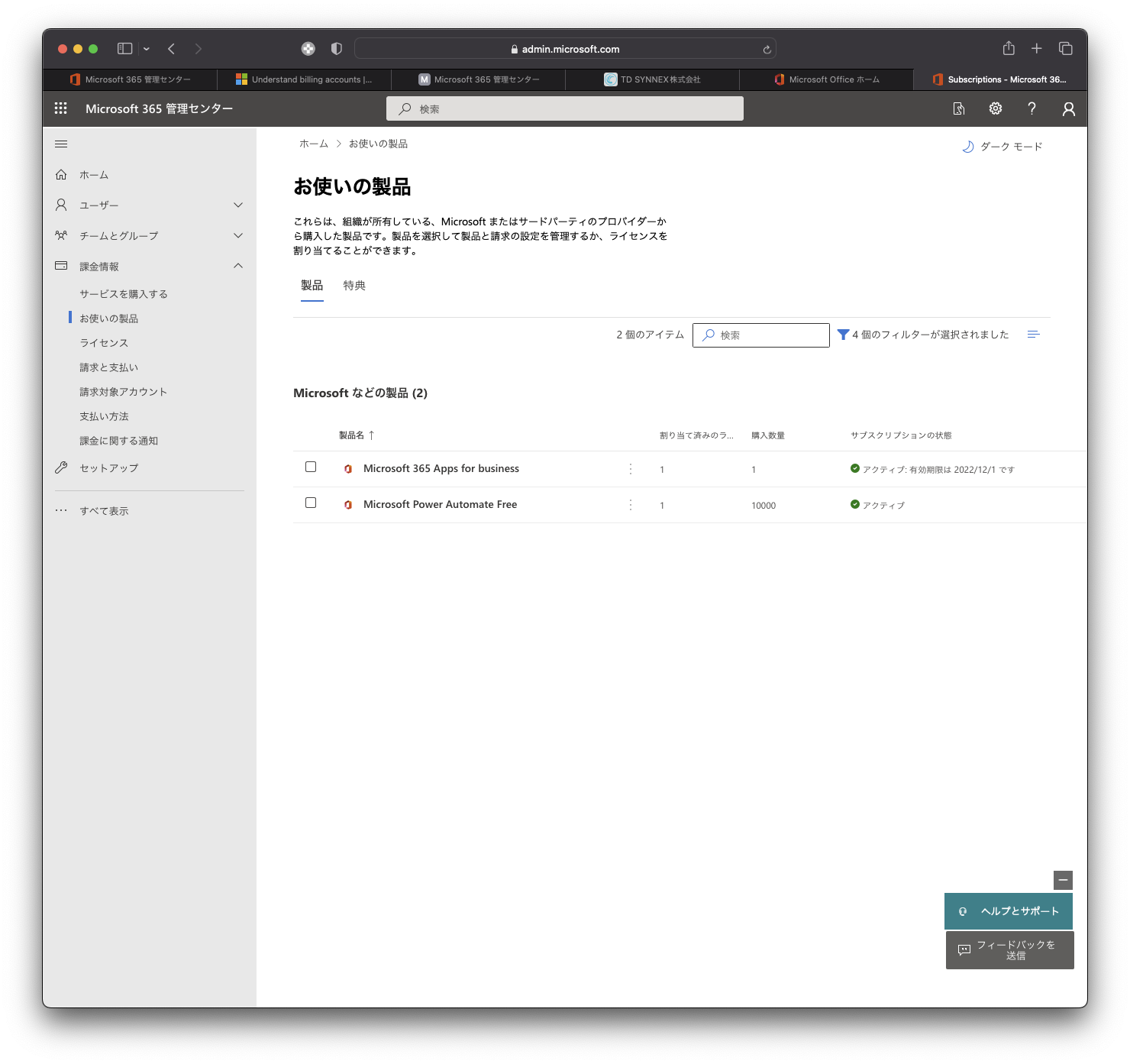Viewport: 1130px width, 1064px height.
Task: Show the Safari tab overview icon
Action: 1066,49
